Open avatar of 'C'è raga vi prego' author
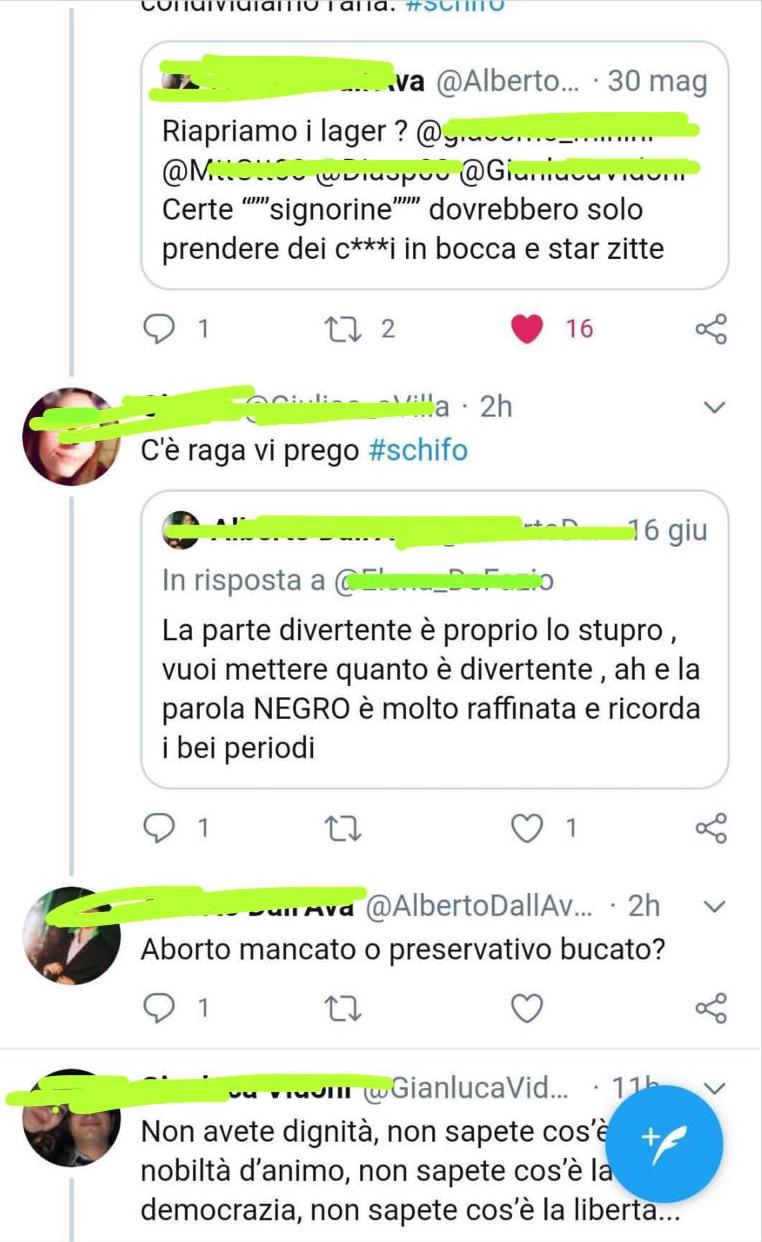Viewport: 762px width, 1242px height. pos(70,436)
